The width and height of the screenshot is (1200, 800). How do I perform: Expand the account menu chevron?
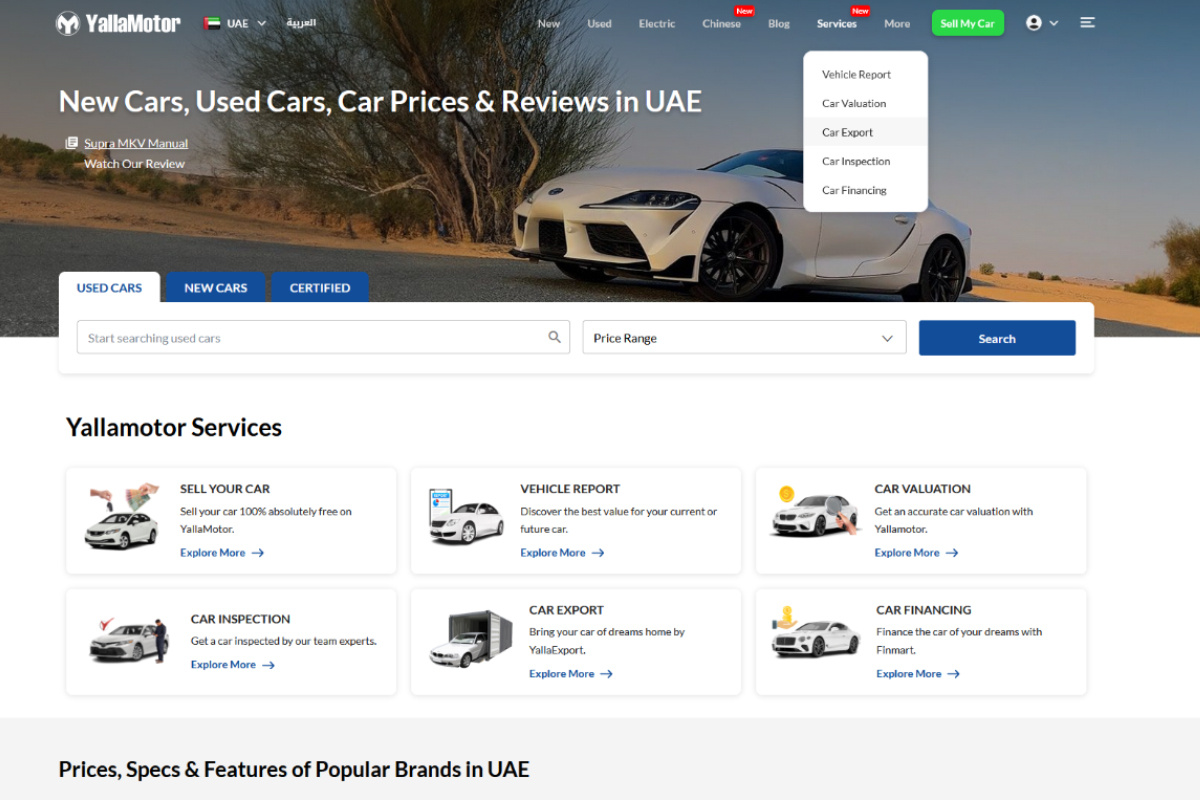pyautogui.click(x=1053, y=22)
